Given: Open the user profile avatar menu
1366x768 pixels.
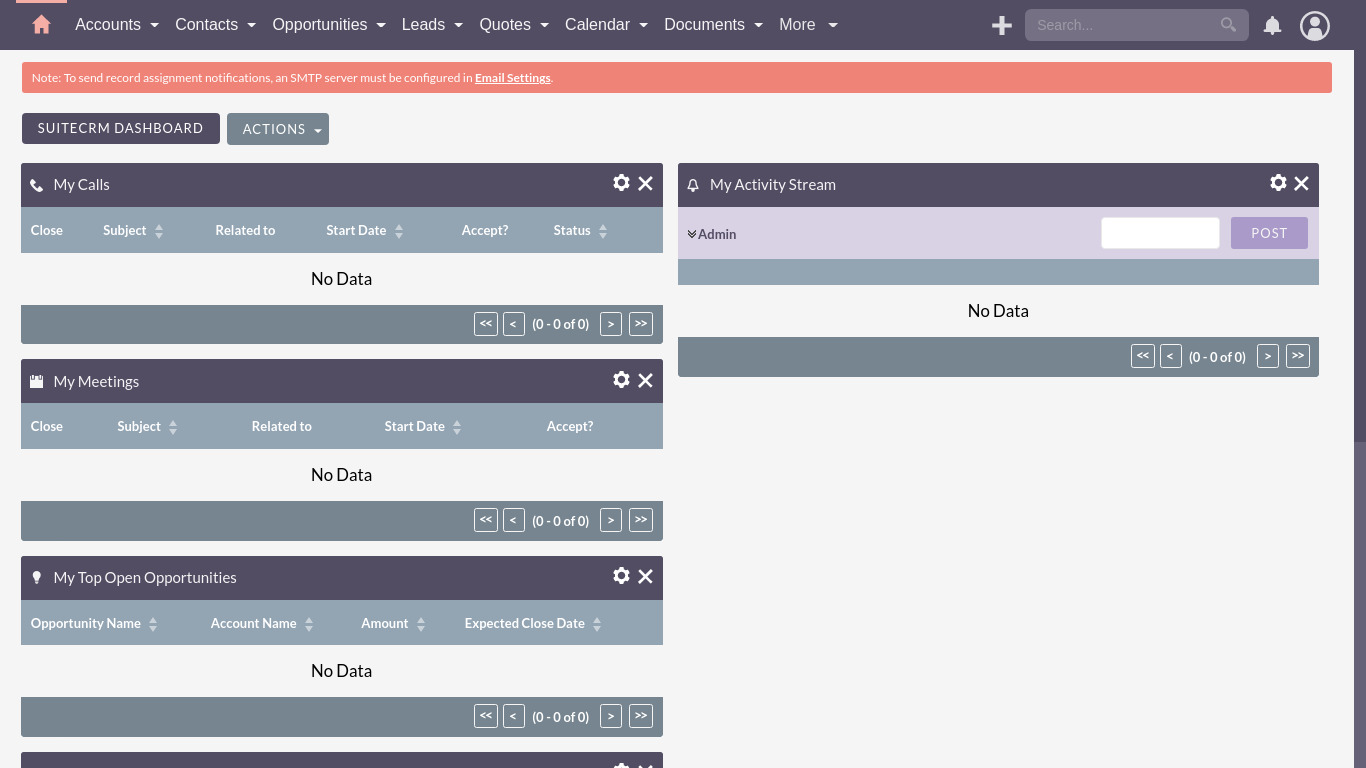Looking at the screenshot, I should coord(1314,26).
